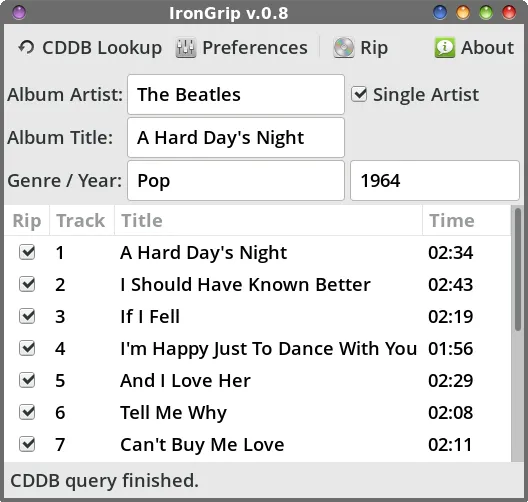Image resolution: width=528 pixels, height=502 pixels.
Task: Open Preferences via the mixer icon
Action: pyautogui.click(x=186, y=48)
